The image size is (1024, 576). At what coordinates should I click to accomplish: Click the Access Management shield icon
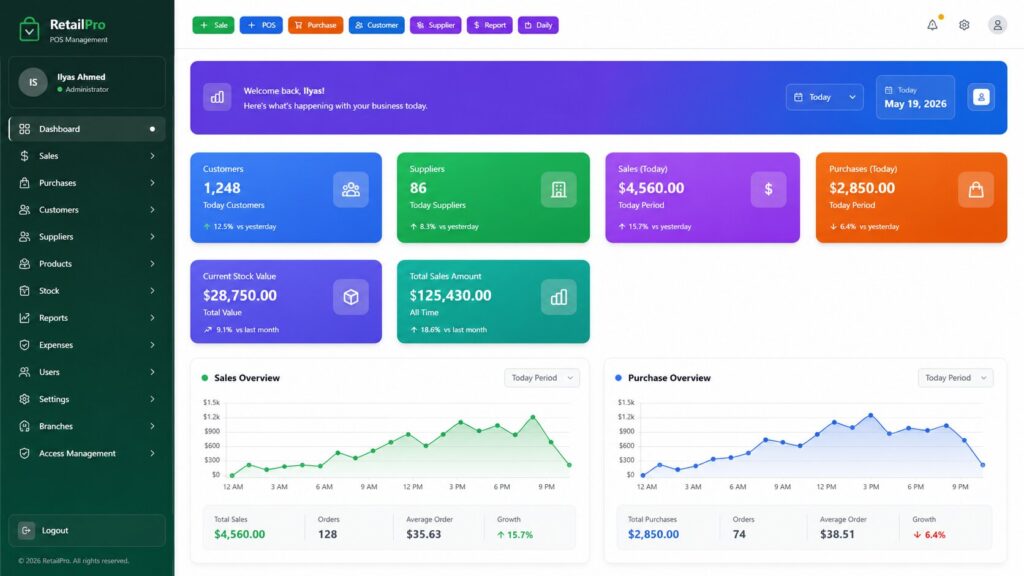point(24,453)
